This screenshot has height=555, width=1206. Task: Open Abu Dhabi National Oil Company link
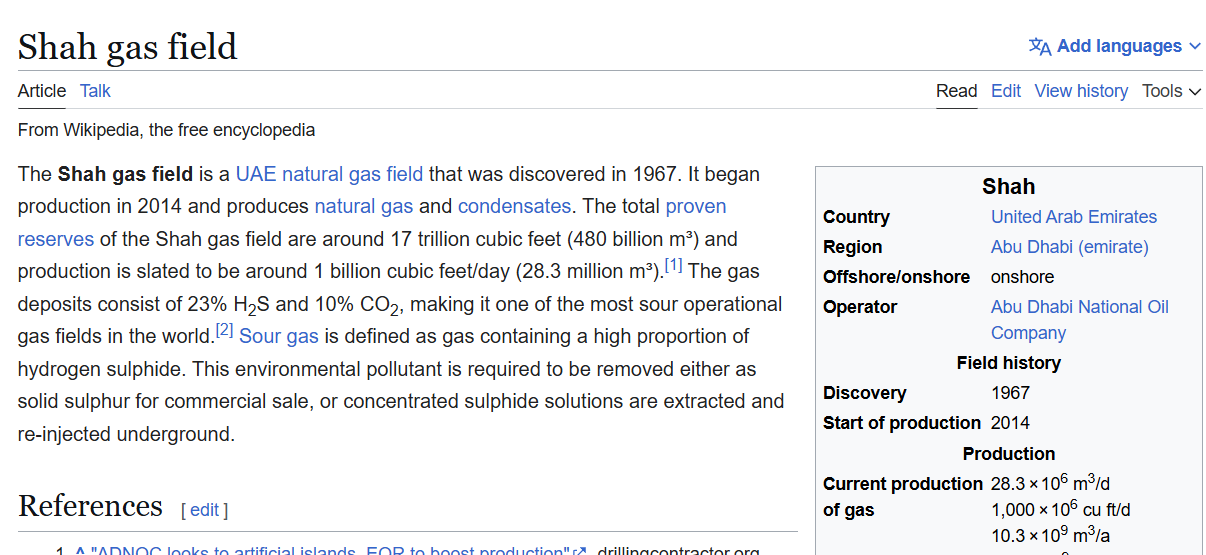(1080, 320)
